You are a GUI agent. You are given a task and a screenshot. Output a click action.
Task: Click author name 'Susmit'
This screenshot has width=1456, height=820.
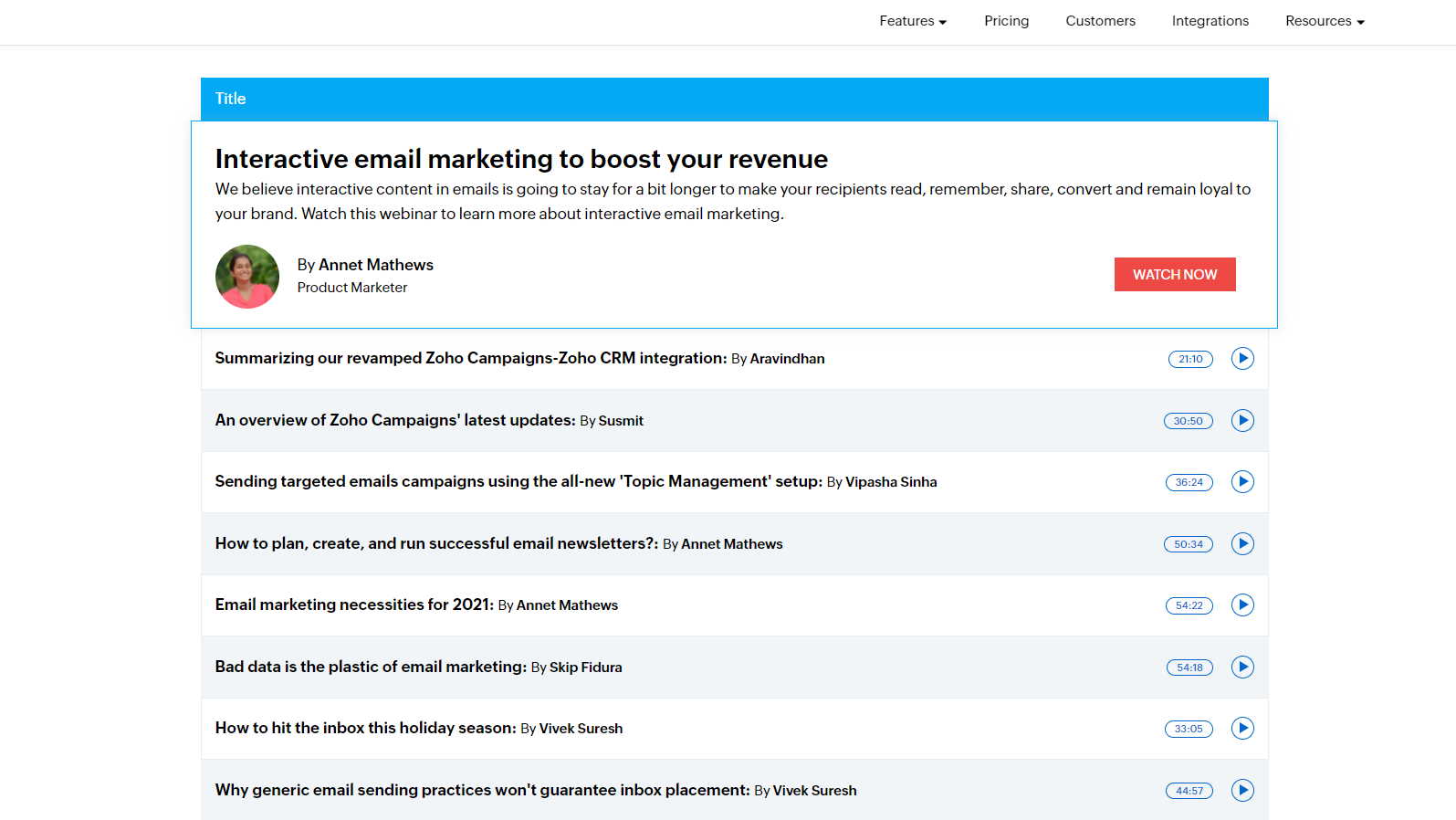click(621, 421)
